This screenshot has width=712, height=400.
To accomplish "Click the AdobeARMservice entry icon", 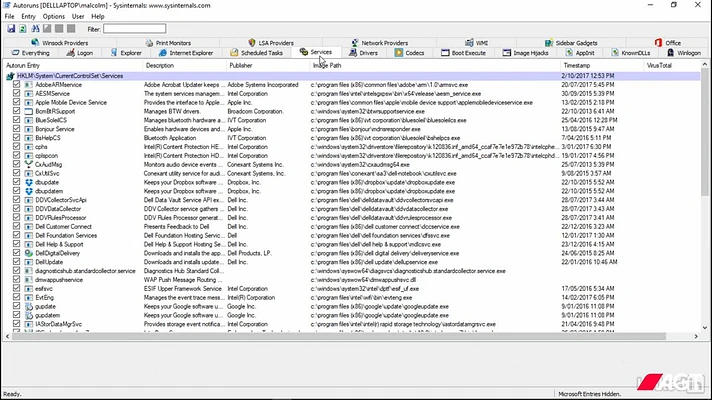I will [x=29, y=84].
